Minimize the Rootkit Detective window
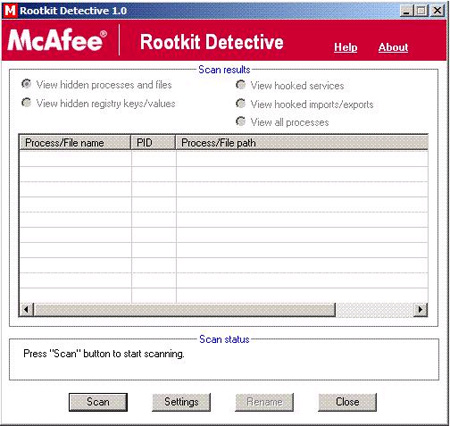Image resolution: width=450 pixels, height=426 pixels. pos(406,11)
